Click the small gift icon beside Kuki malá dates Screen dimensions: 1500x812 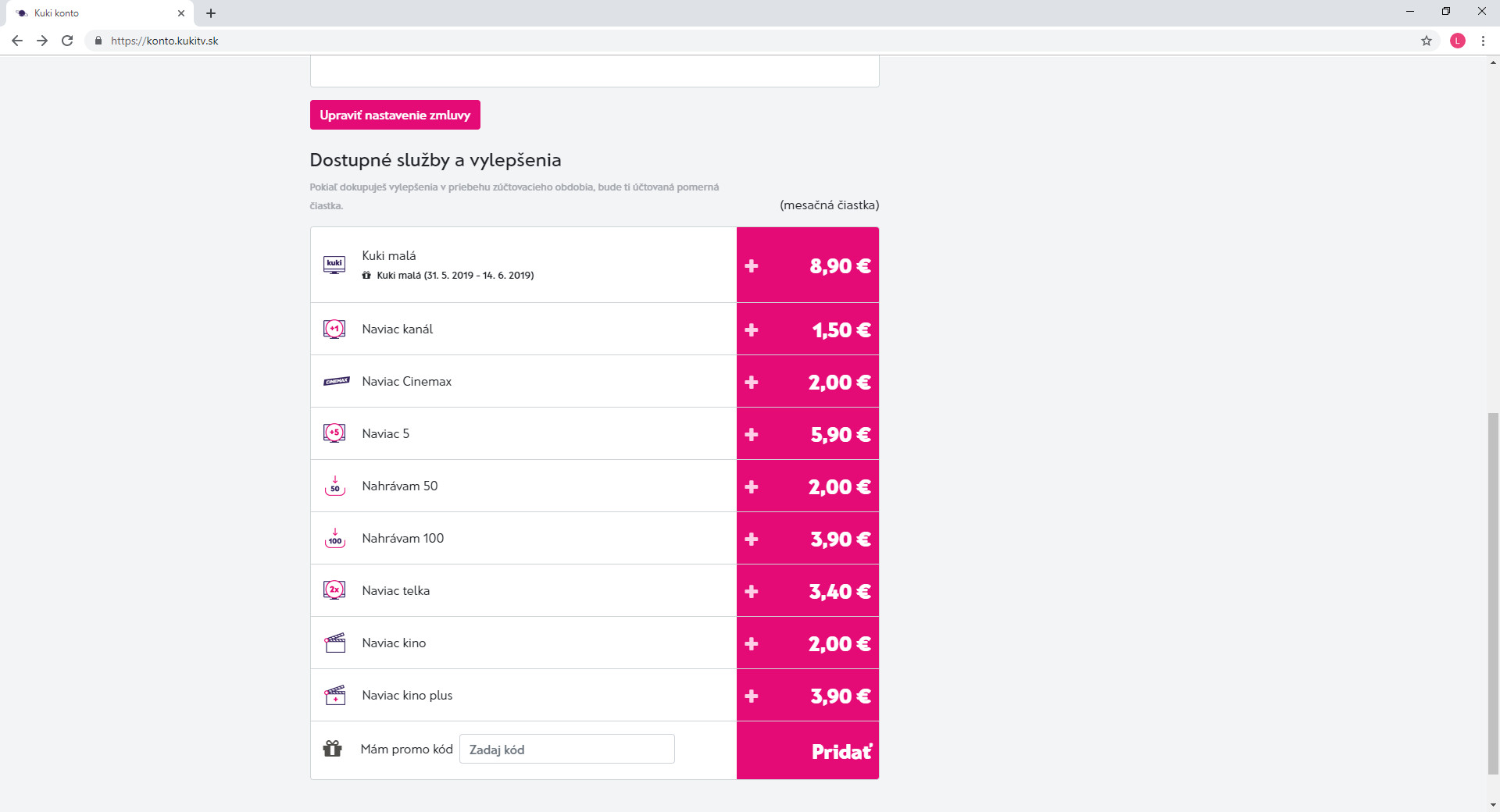coord(366,275)
